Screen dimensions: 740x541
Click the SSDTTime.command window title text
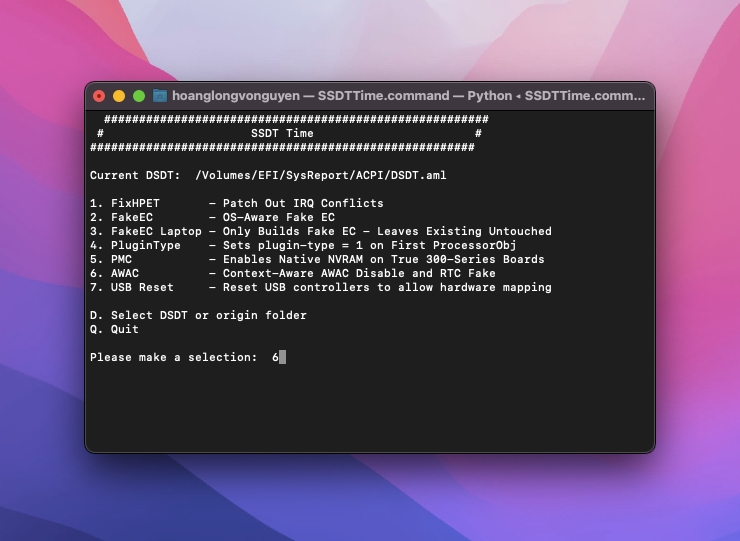(x=408, y=96)
